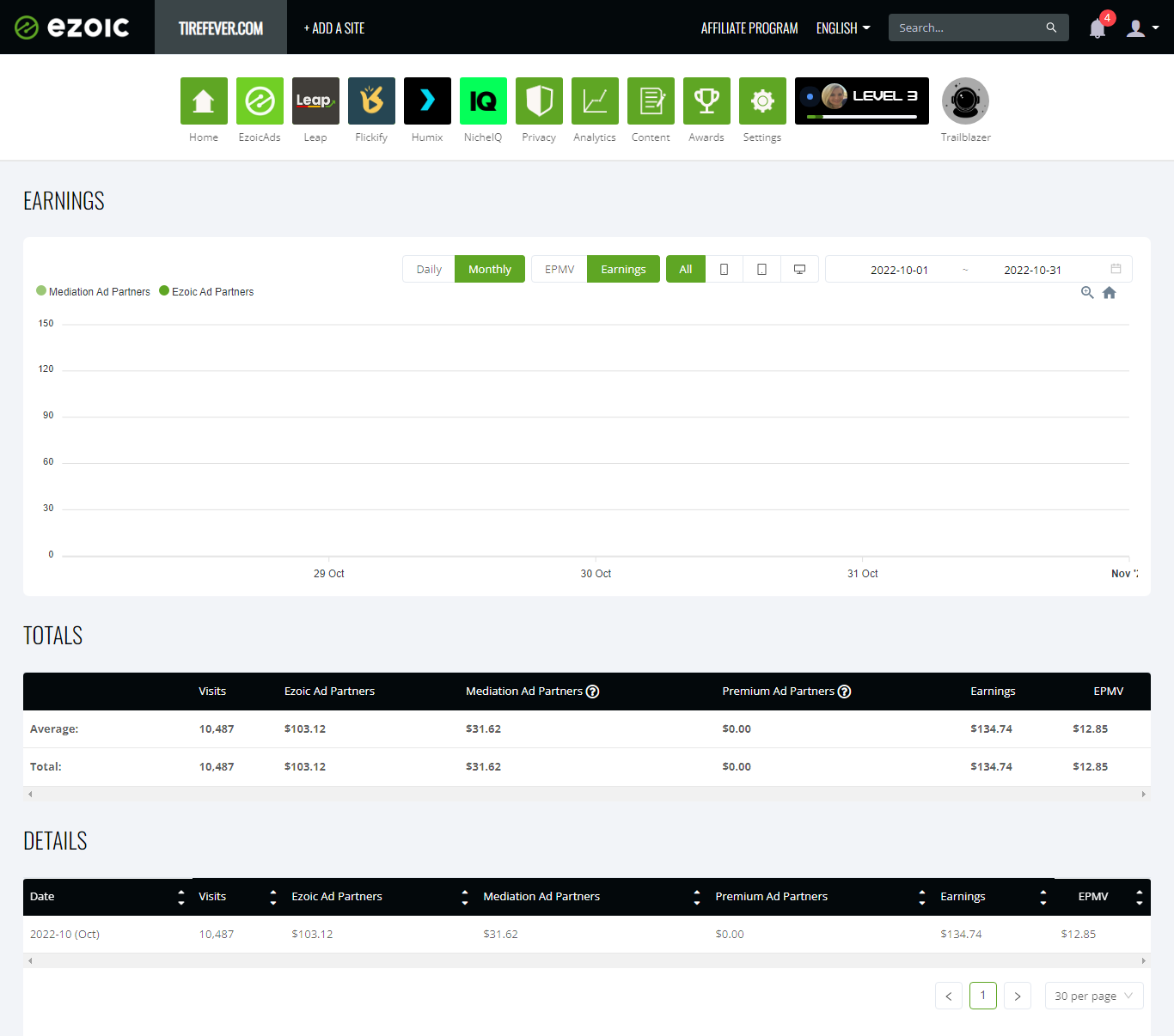This screenshot has width=1174, height=1036.
Task: Select All devices filter
Action: 686,269
